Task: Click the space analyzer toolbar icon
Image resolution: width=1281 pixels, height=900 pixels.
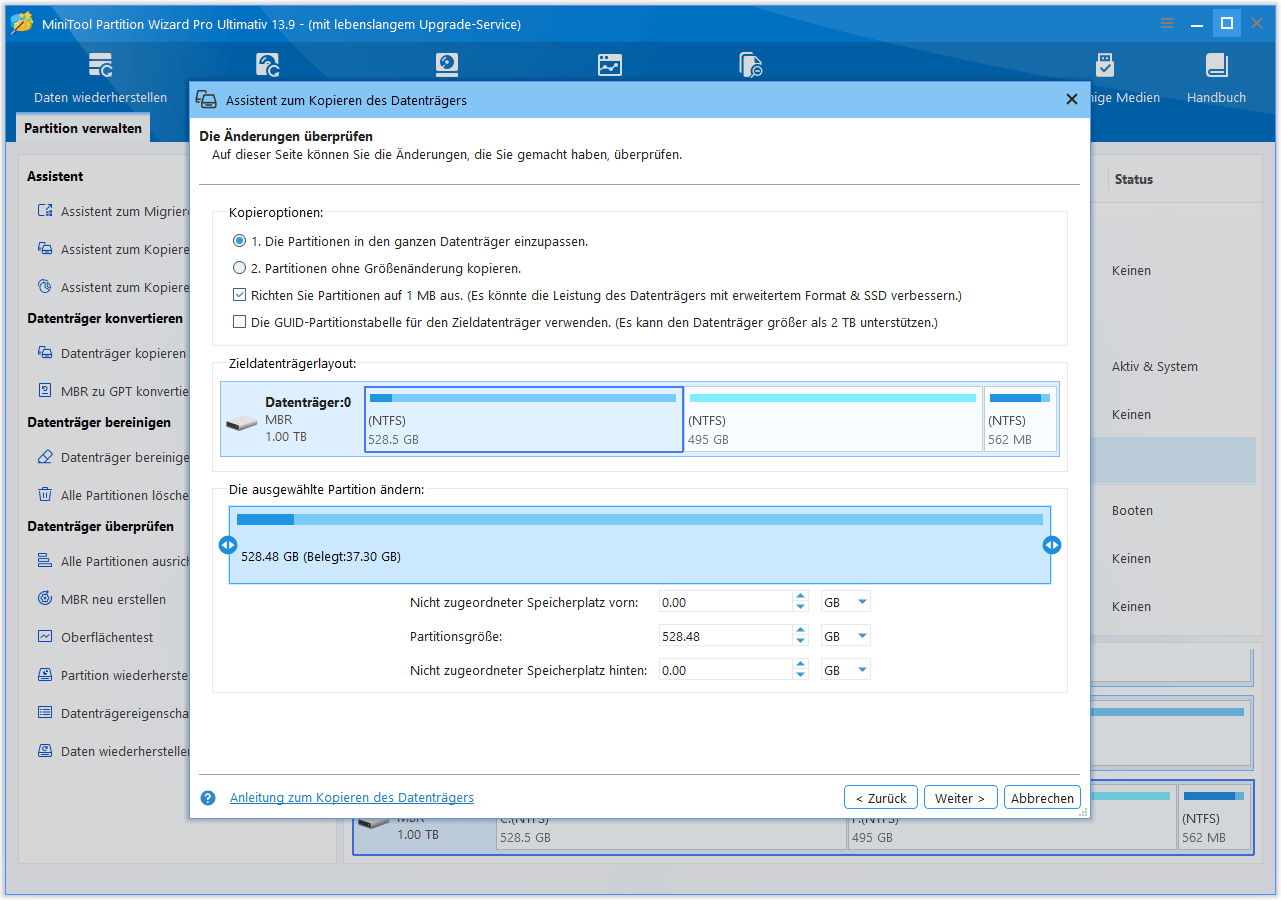Action: (751, 66)
